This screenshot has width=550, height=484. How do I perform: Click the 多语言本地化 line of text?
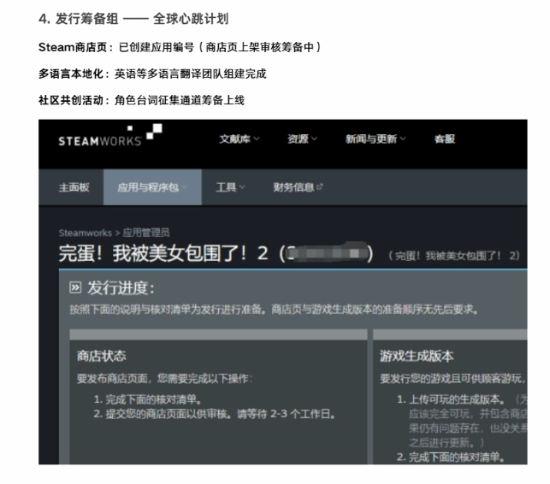[152, 74]
